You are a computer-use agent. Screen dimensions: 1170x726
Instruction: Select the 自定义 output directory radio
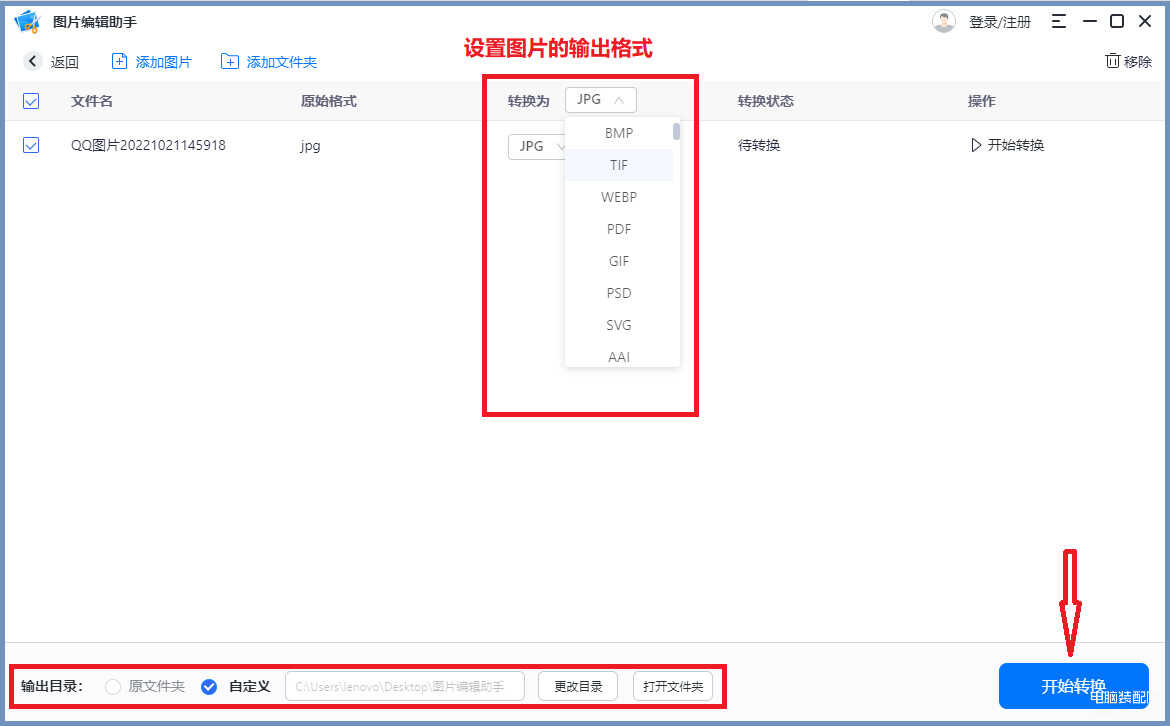coord(209,687)
